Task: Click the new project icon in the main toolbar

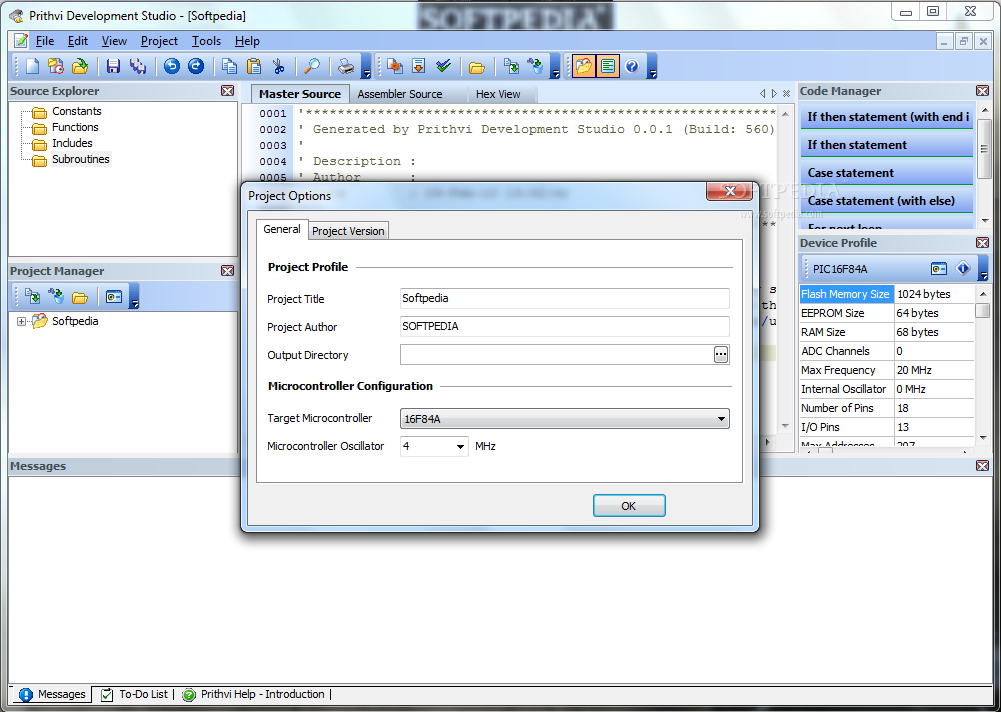Action: tap(56, 66)
